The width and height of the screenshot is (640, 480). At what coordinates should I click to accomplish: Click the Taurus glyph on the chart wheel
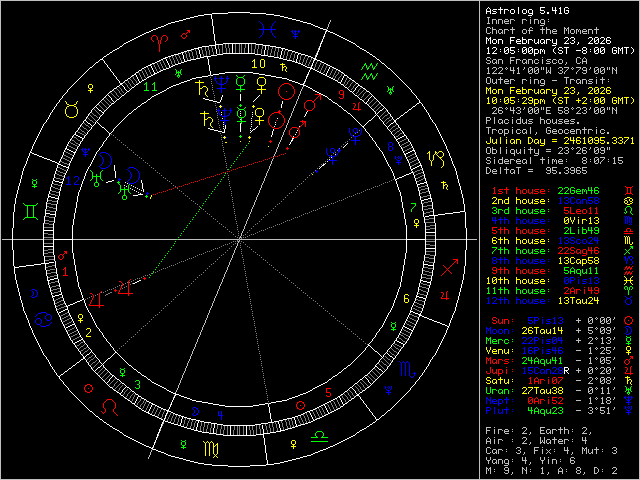pos(71,111)
